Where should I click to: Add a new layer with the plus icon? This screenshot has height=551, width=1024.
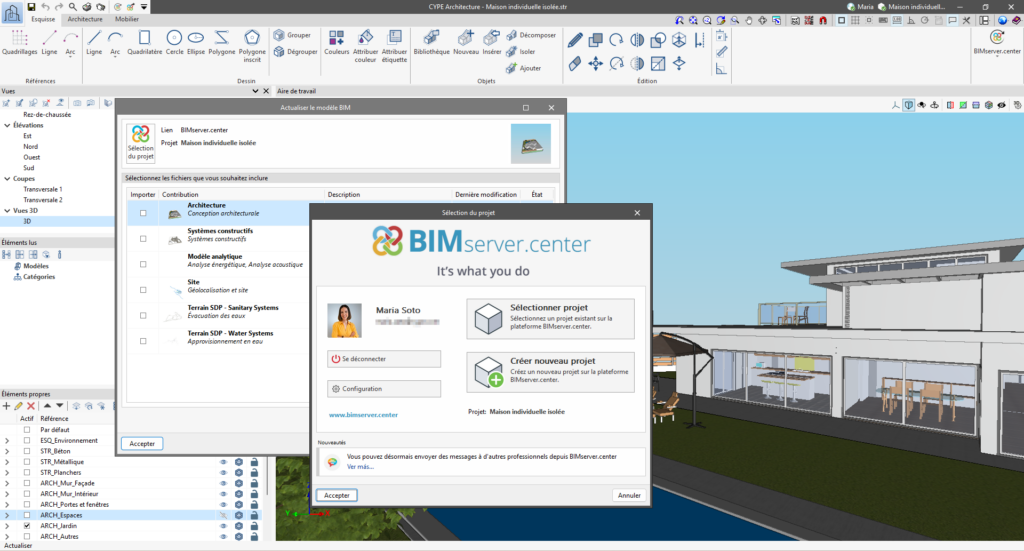click(7, 406)
